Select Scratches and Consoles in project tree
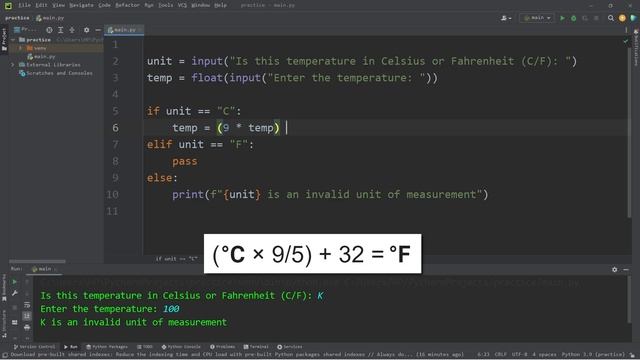 point(56,73)
